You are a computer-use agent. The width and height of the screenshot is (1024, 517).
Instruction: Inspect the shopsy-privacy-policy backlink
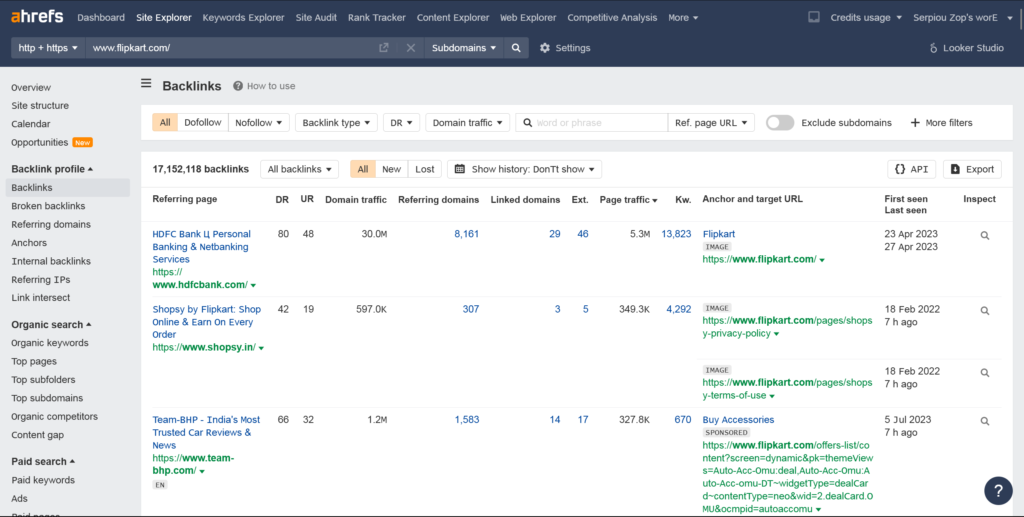pos(985,311)
